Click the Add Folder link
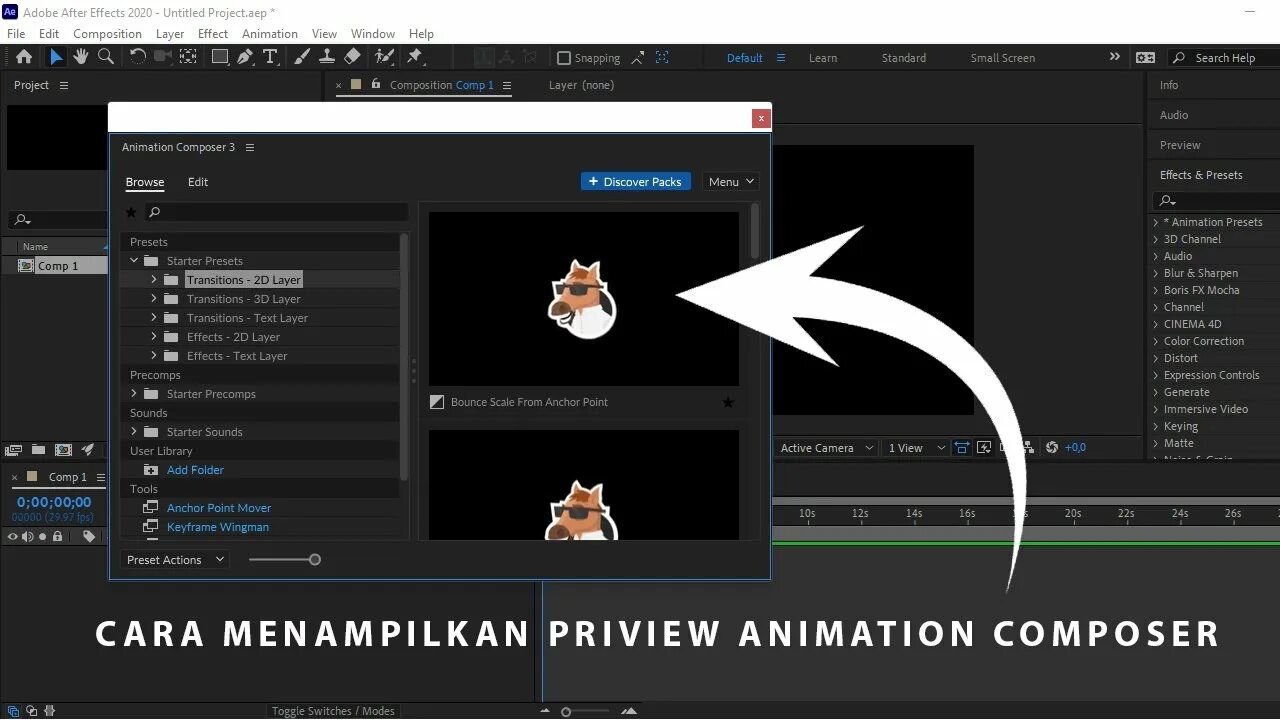Image resolution: width=1280 pixels, height=720 pixels. (x=195, y=470)
